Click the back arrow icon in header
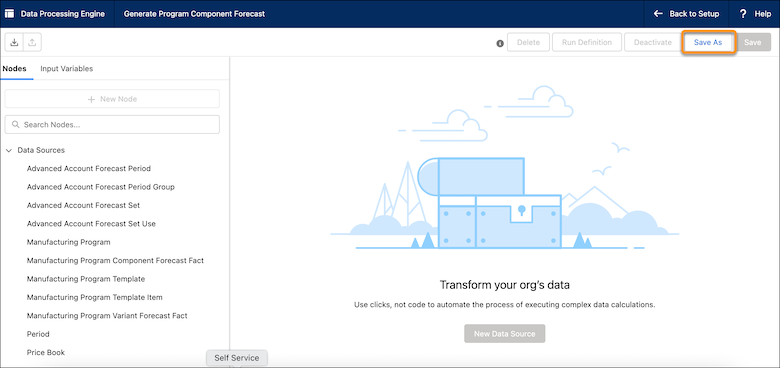Screen dimensions: 780x368 (x=658, y=14)
